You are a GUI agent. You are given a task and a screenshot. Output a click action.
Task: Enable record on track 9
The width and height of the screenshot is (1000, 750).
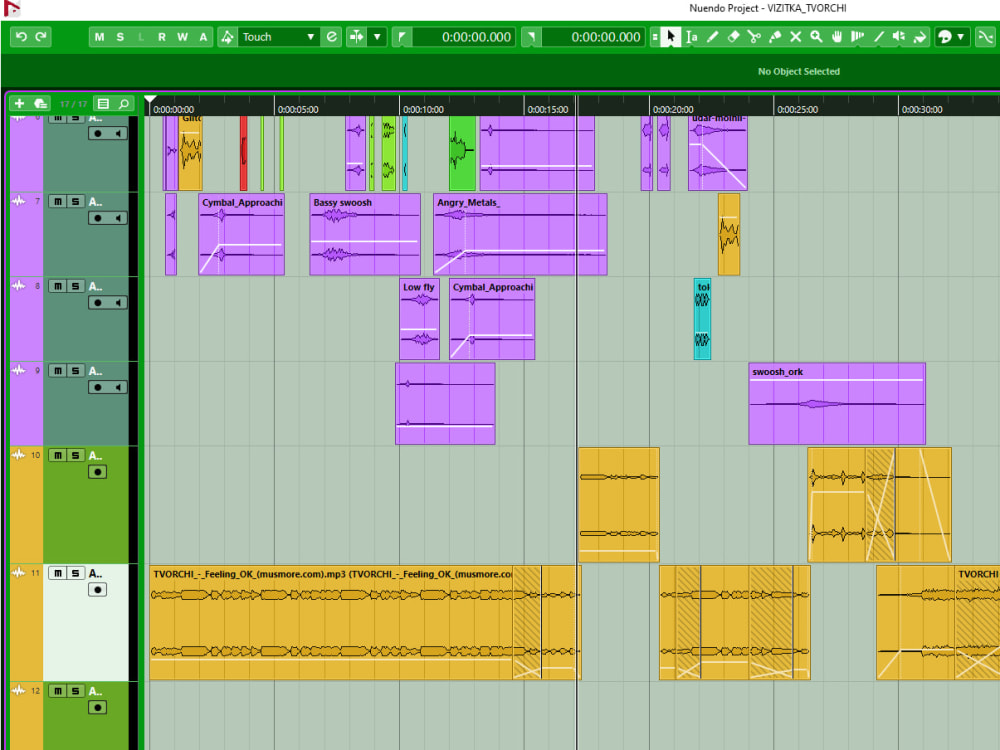coord(98,387)
